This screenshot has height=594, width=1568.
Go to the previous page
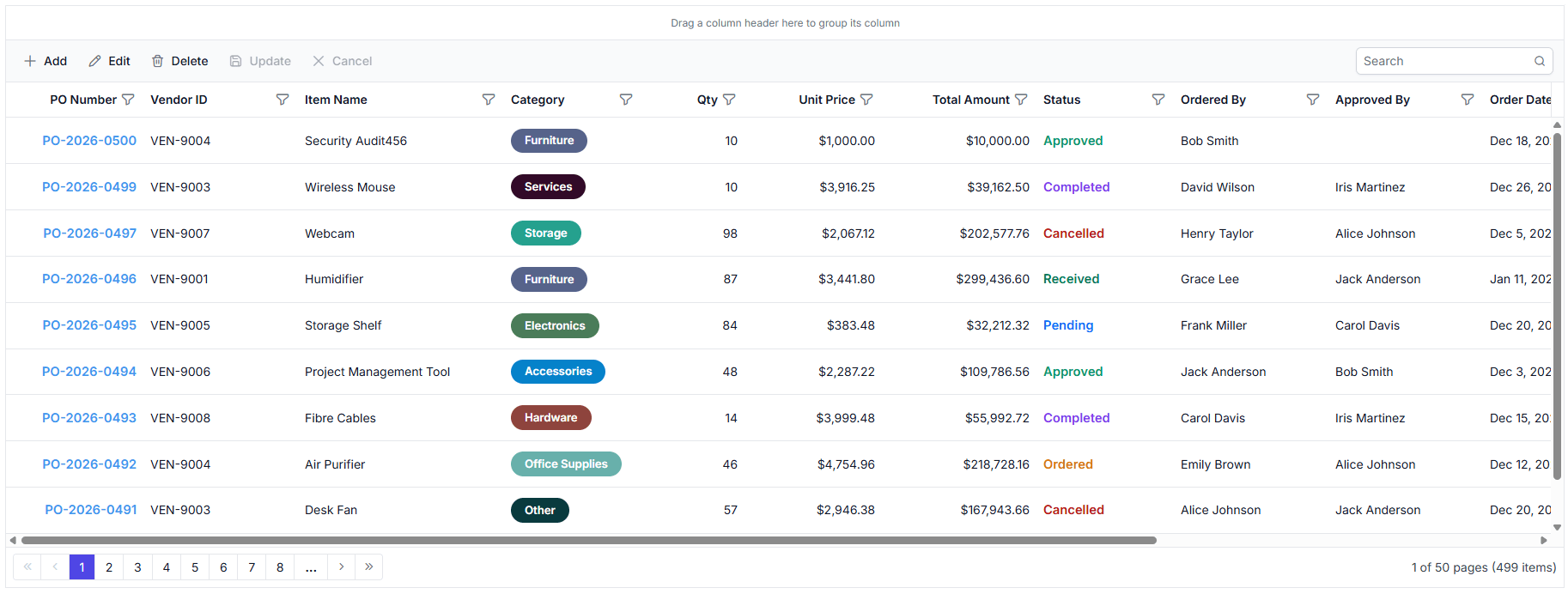pyautogui.click(x=55, y=567)
